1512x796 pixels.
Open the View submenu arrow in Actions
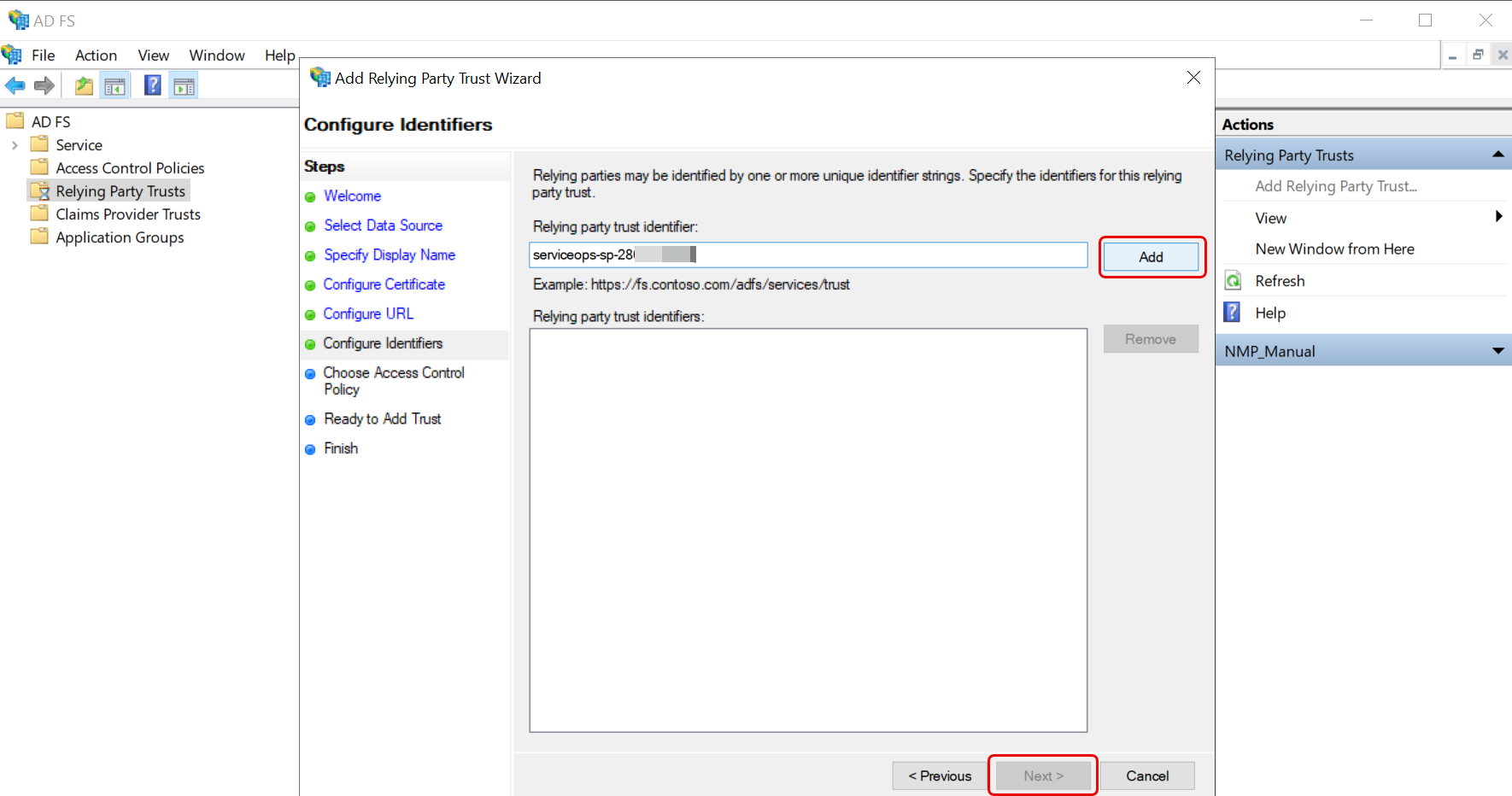(x=1499, y=217)
